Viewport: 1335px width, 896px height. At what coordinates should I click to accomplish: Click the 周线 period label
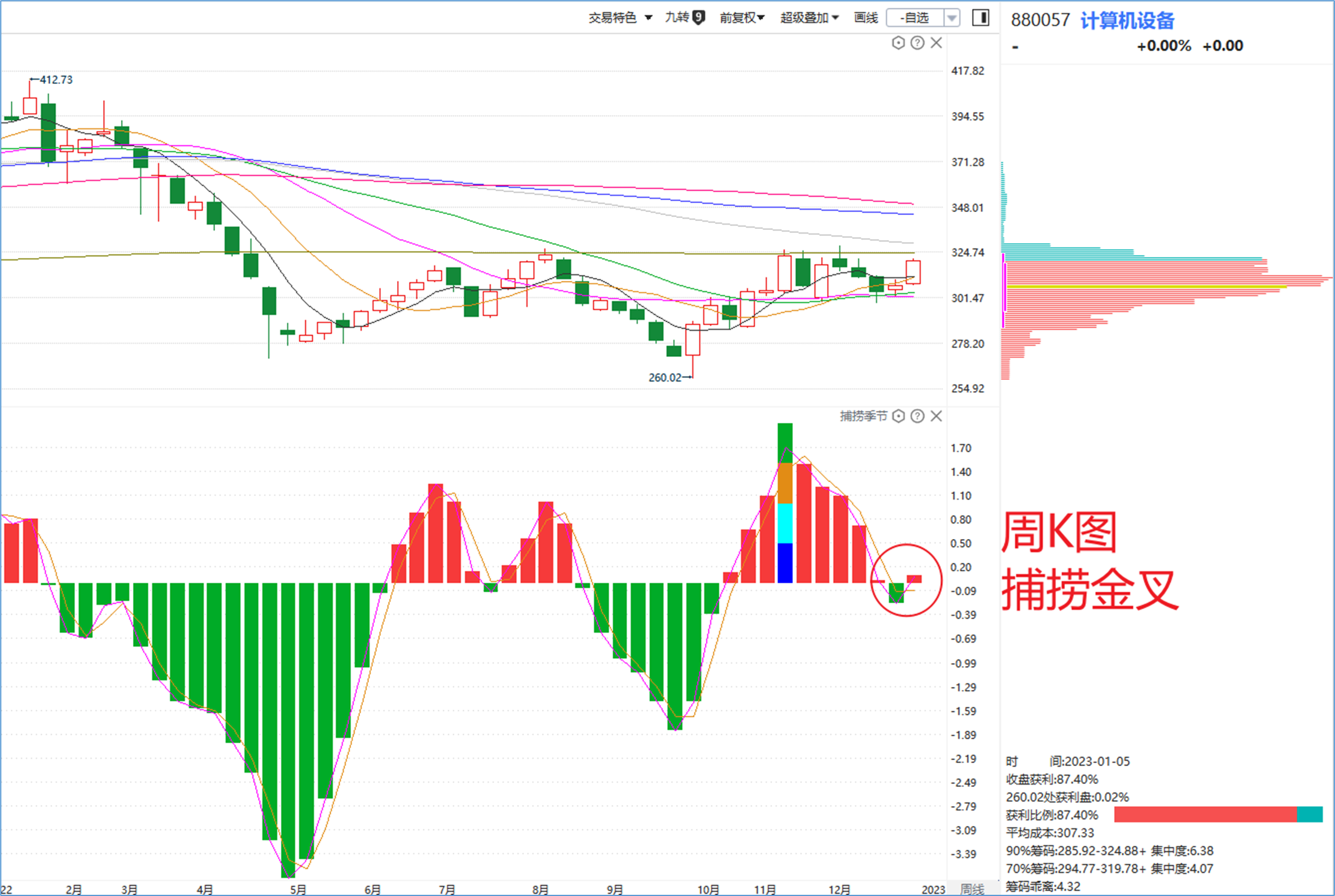(972, 889)
